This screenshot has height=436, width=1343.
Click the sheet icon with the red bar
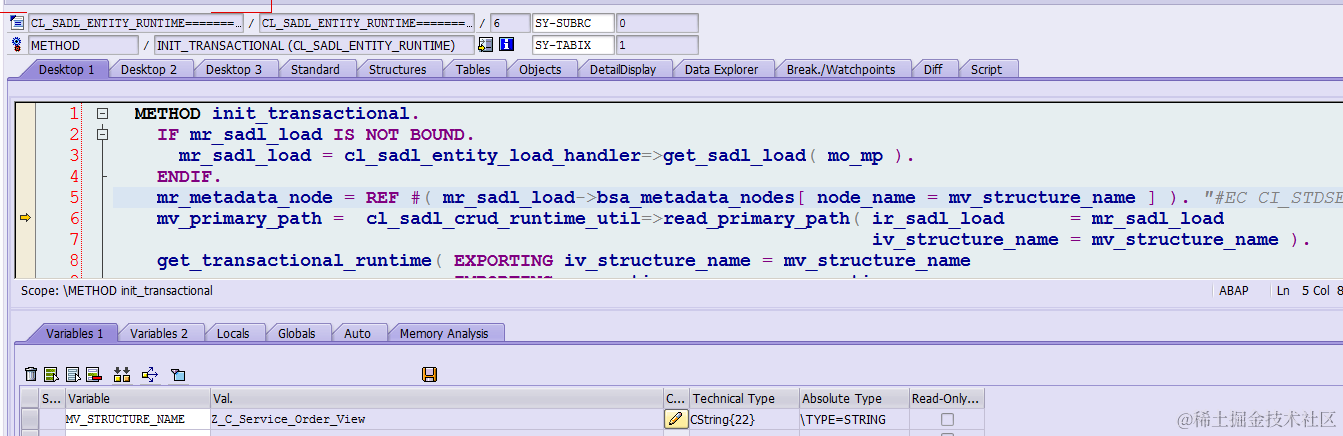click(x=94, y=374)
